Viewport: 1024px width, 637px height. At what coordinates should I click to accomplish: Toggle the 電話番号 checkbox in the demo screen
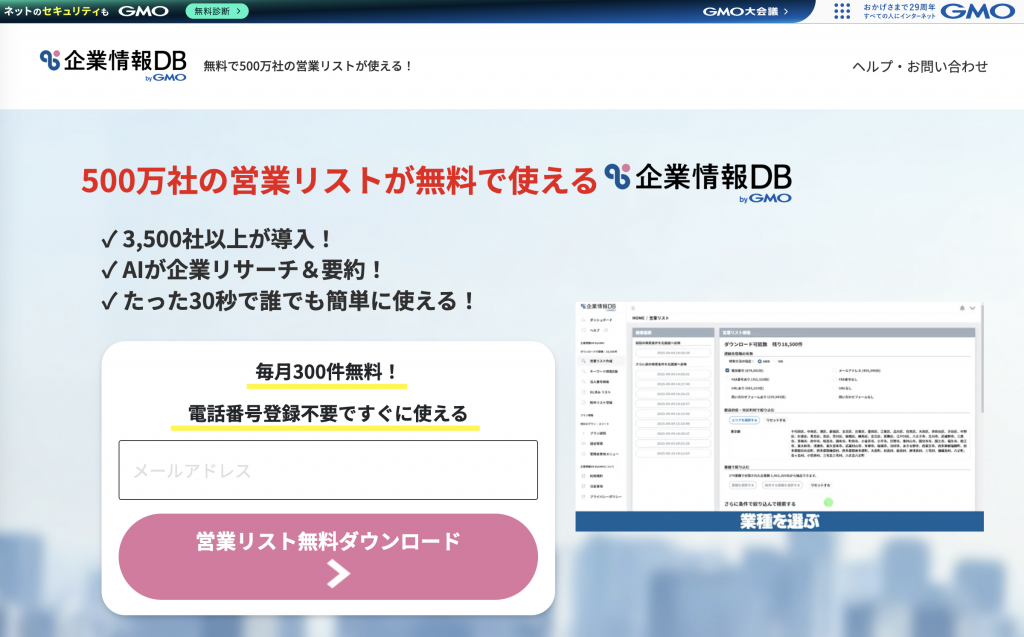coord(727,370)
